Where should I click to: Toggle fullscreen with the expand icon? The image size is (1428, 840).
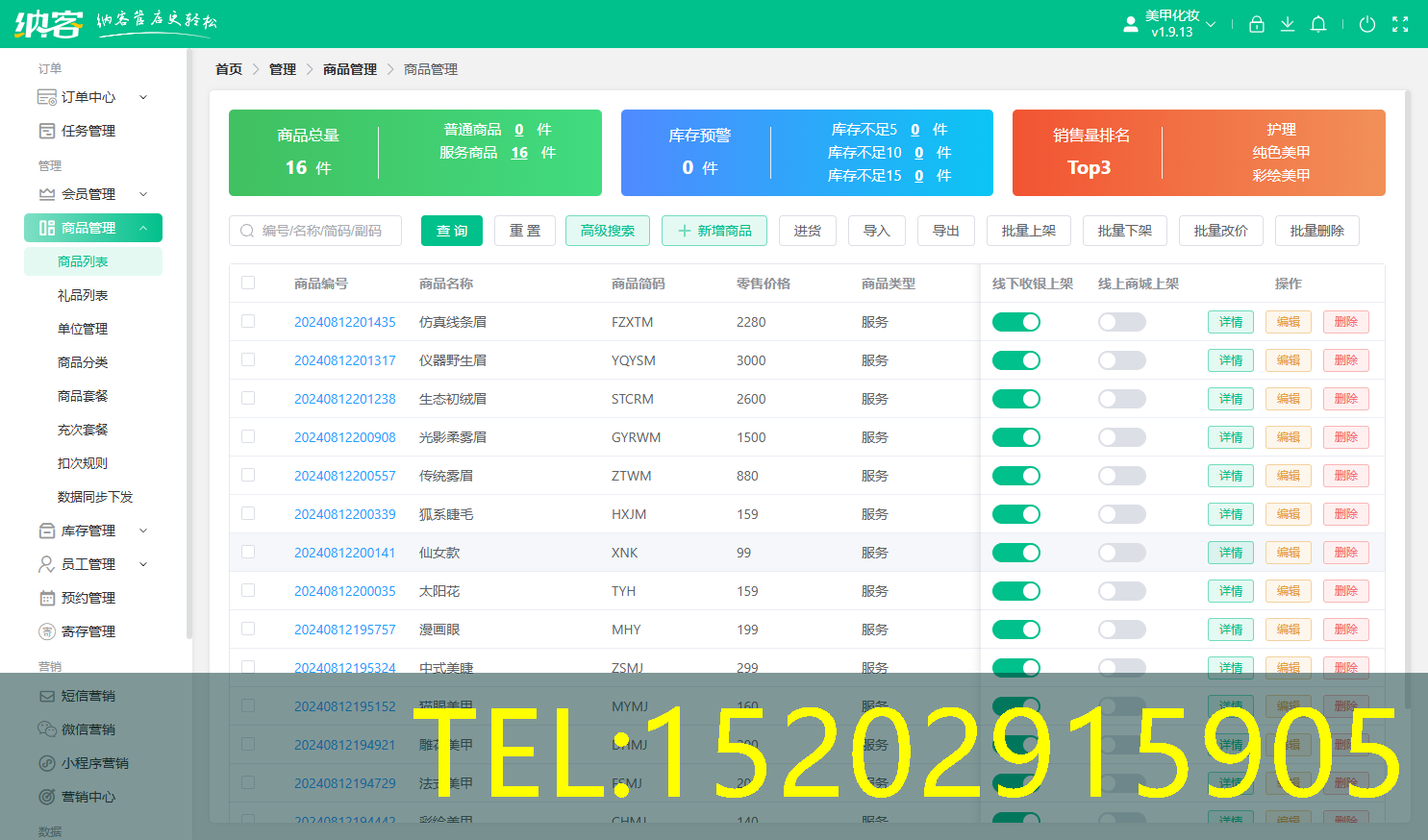[x=1400, y=24]
